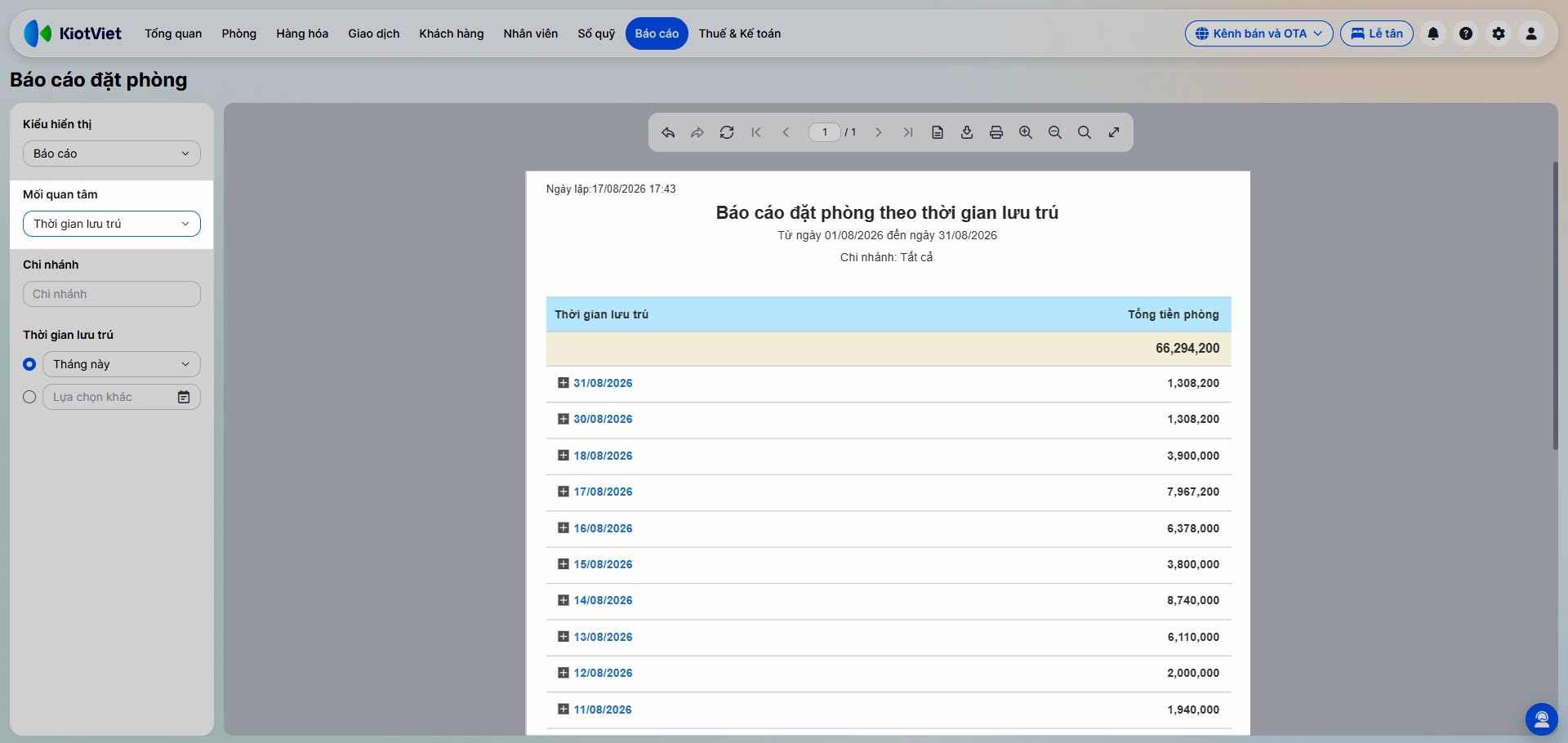Select the Tháng này radio button
Viewport: 1568px width, 743px height.
[29, 364]
